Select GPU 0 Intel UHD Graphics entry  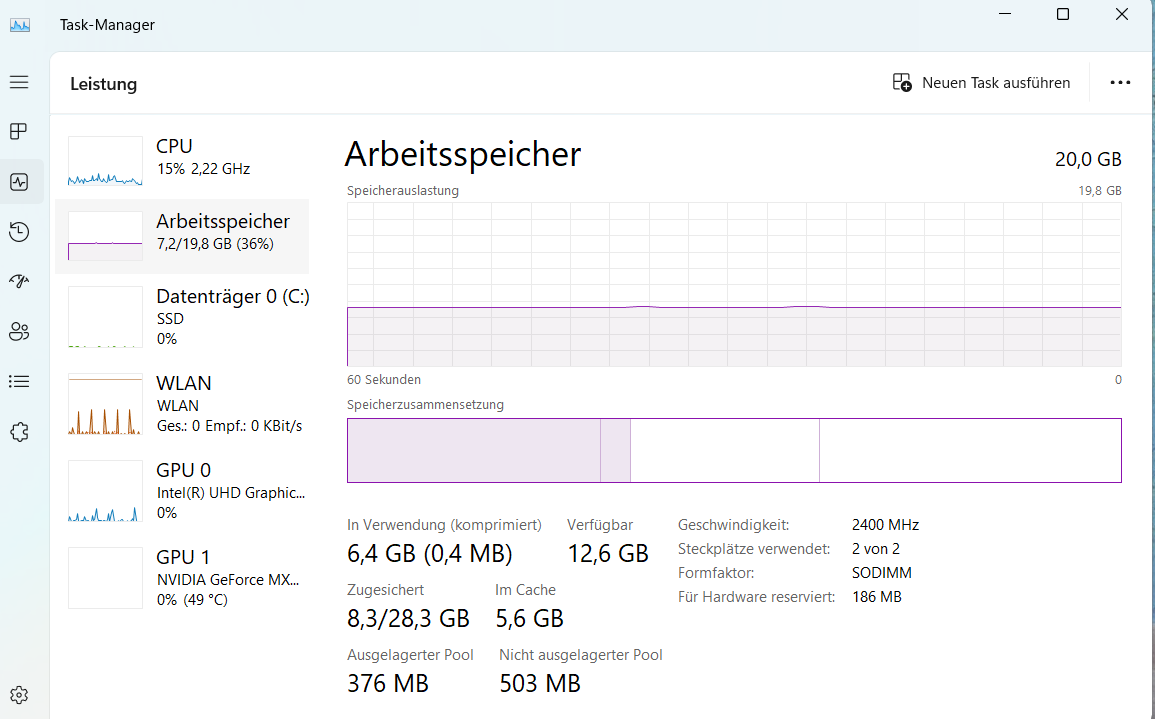tap(182, 490)
